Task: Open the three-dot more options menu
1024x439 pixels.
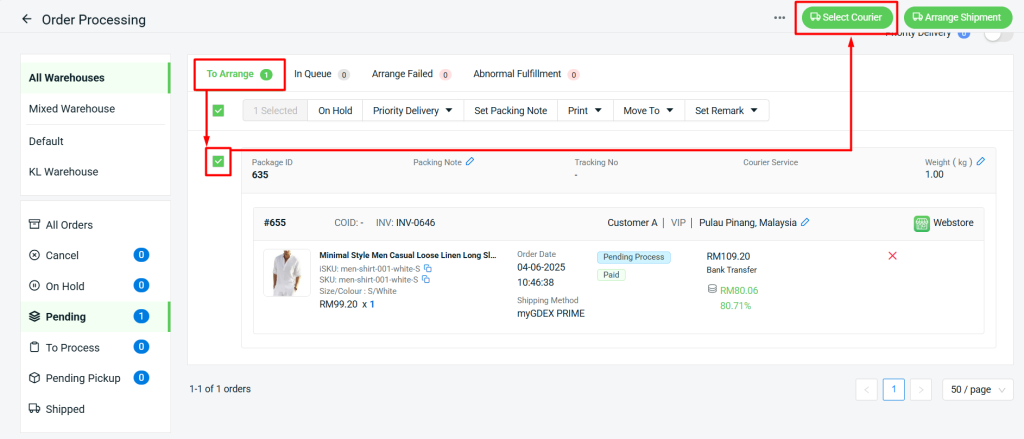Action: tap(779, 18)
